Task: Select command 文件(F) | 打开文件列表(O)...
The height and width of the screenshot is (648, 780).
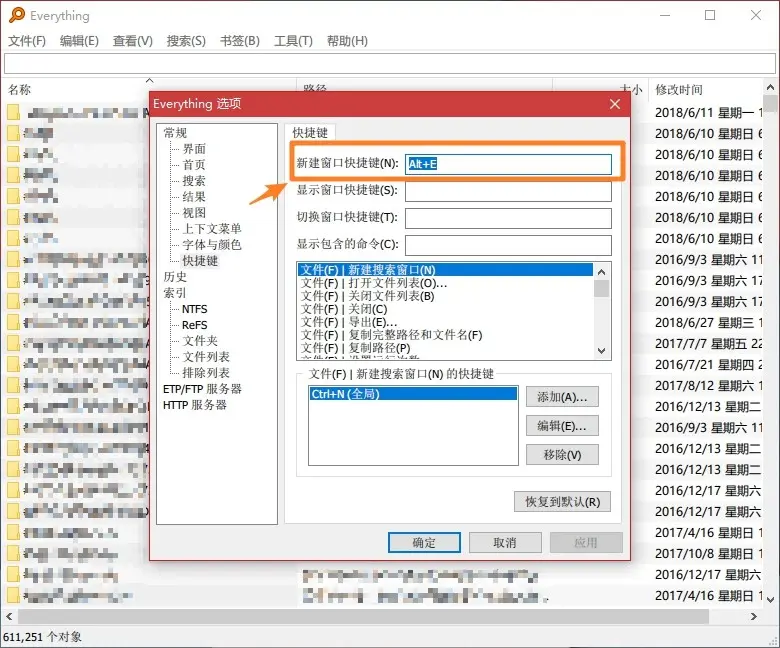Action: click(445, 283)
